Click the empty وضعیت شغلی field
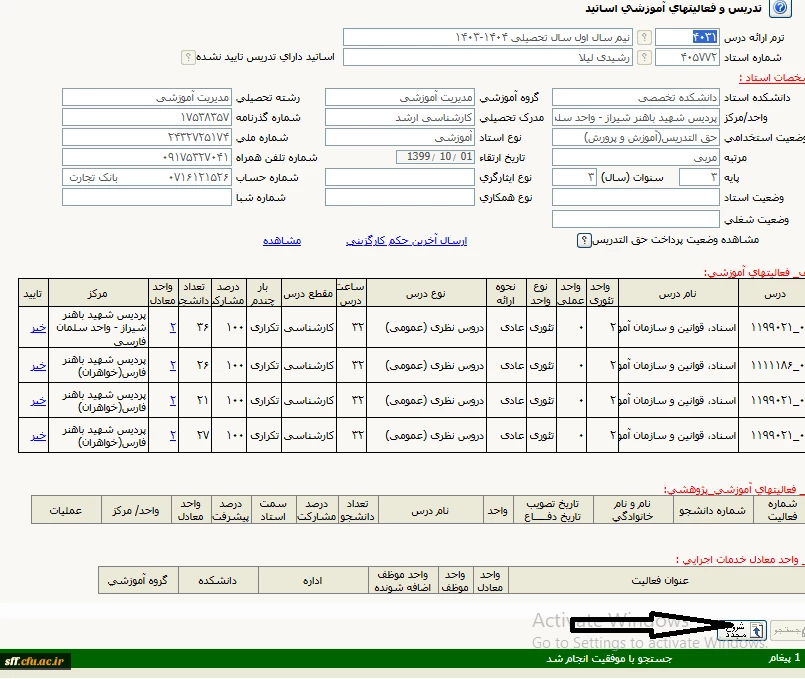805x679 pixels. coord(657,219)
